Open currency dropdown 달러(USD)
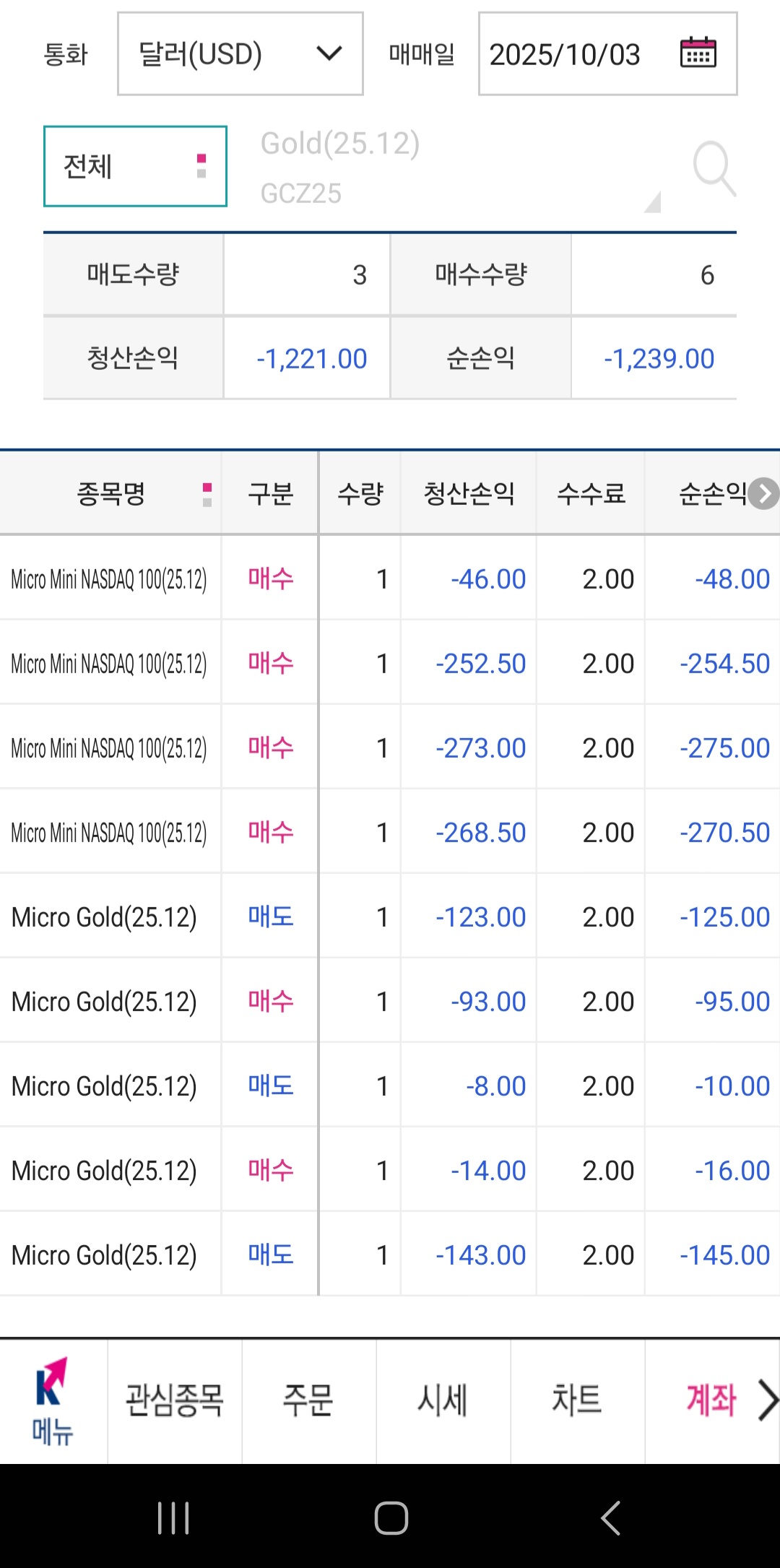Image resolution: width=780 pixels, height=1568 pixels. click(240, 53)
